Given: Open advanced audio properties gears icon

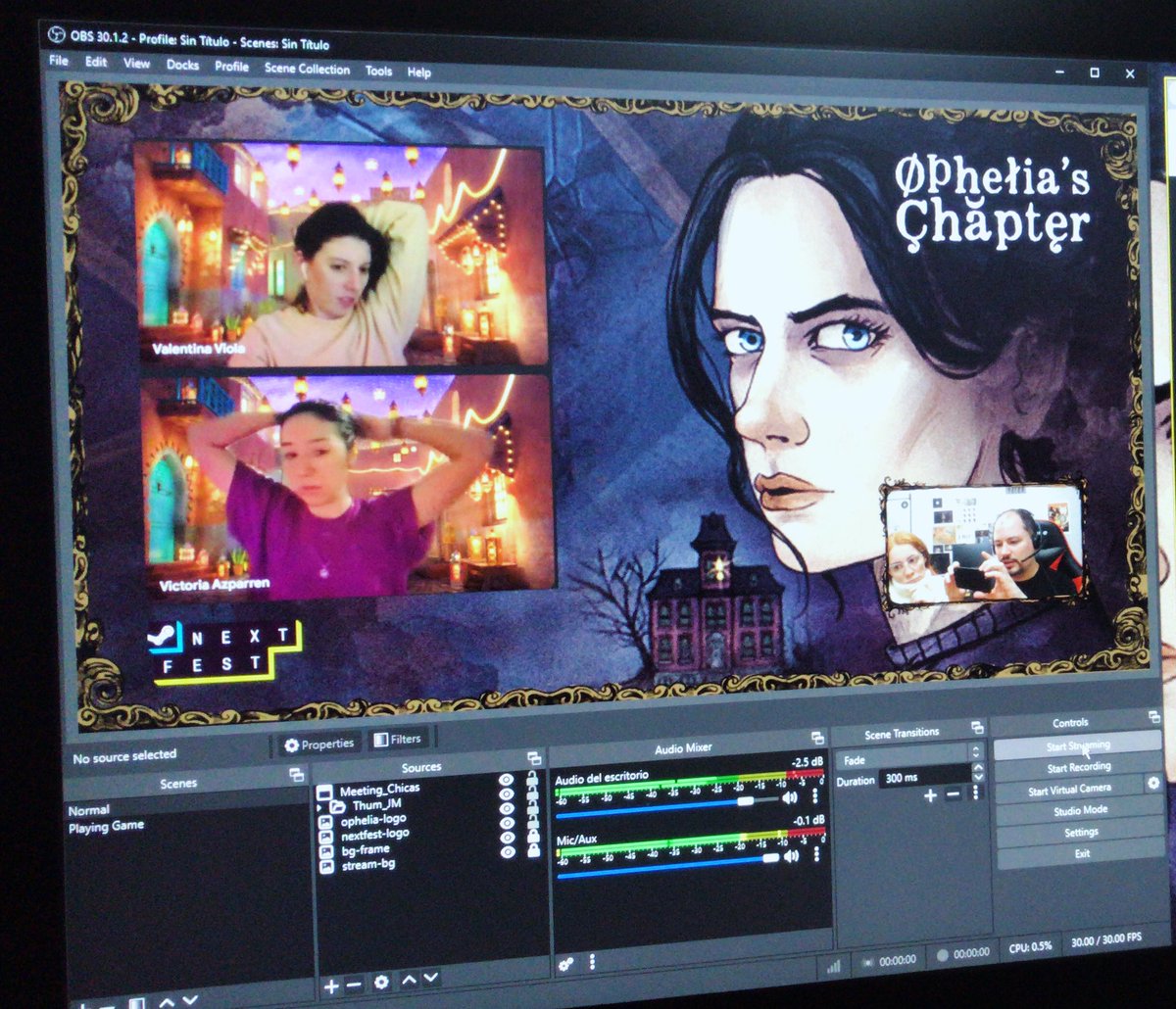Looking at the screenshot, I should pyautogui.click(x=566, y=963).
